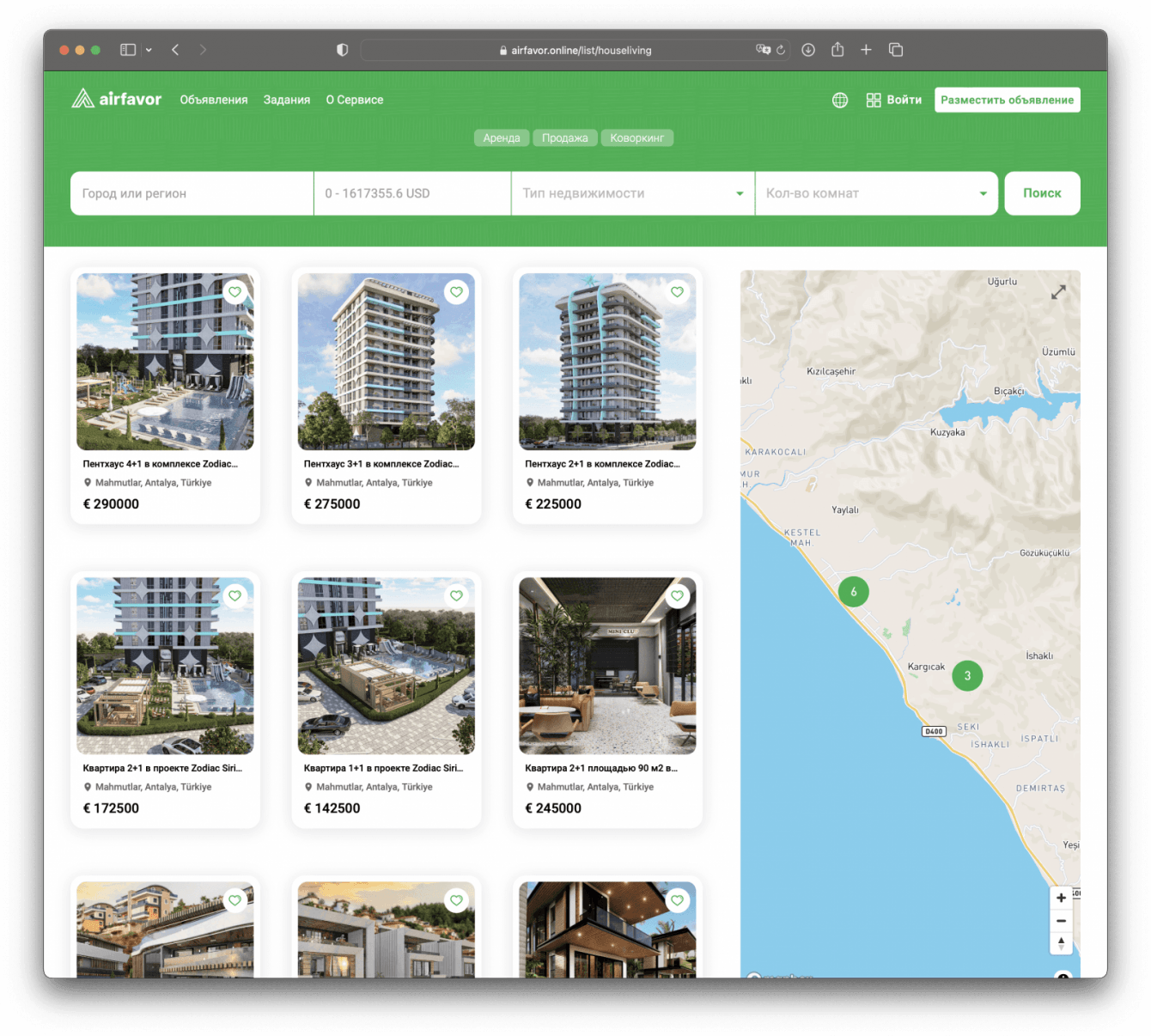Show Safari downloads
Viewport: 1151px width, 1036px height.
pos(808,50)
